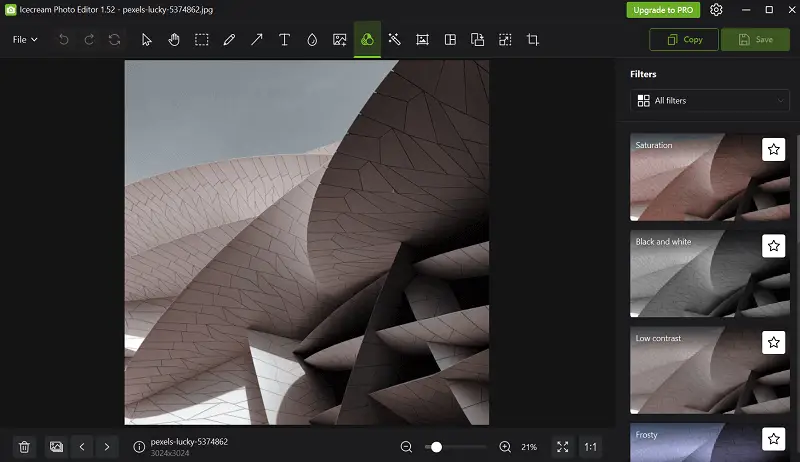
Task: Open the image gallery icon
Action: pos(56,447)
